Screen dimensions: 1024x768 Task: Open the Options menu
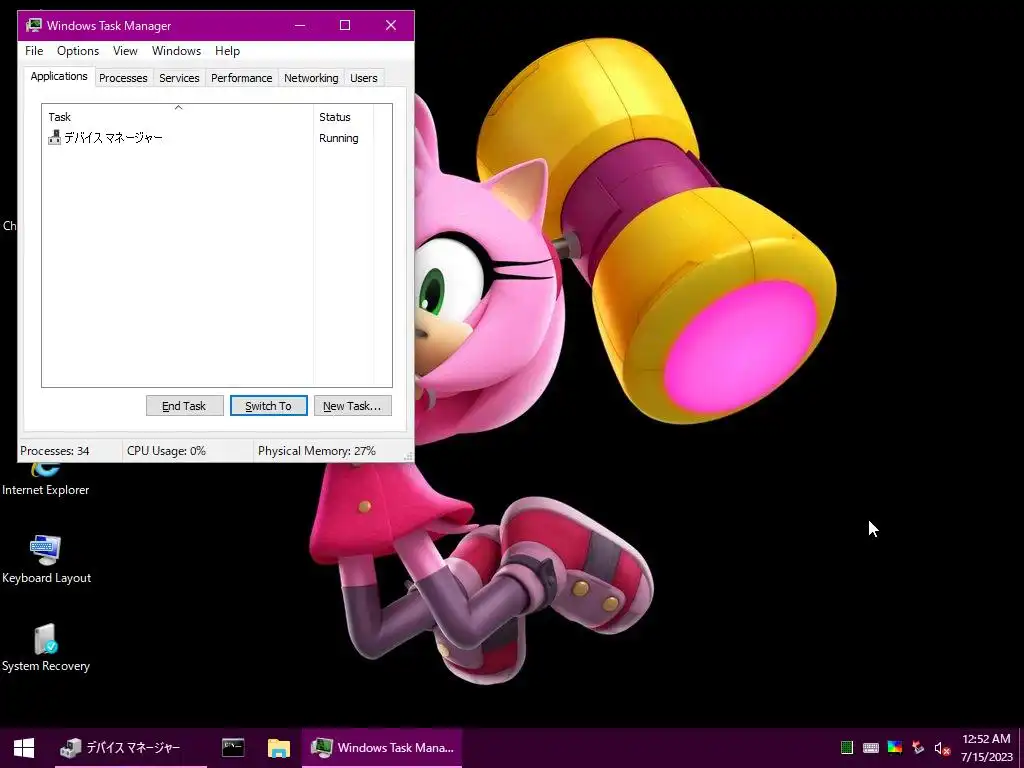pyautogui.click(x=78, y=51)
